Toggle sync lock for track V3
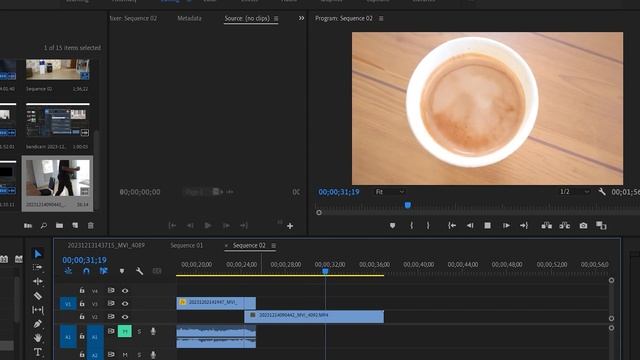The width and height of the screenshot is (640, 360). pyautogui.click(x=111, y=303)
